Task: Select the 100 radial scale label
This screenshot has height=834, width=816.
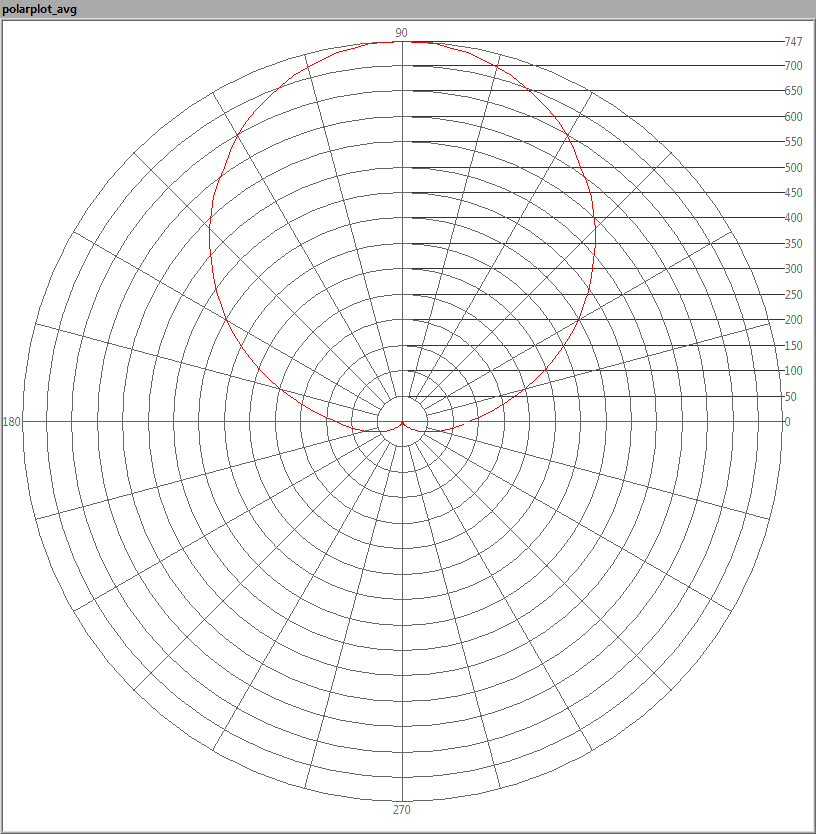Action: point(793,371)
